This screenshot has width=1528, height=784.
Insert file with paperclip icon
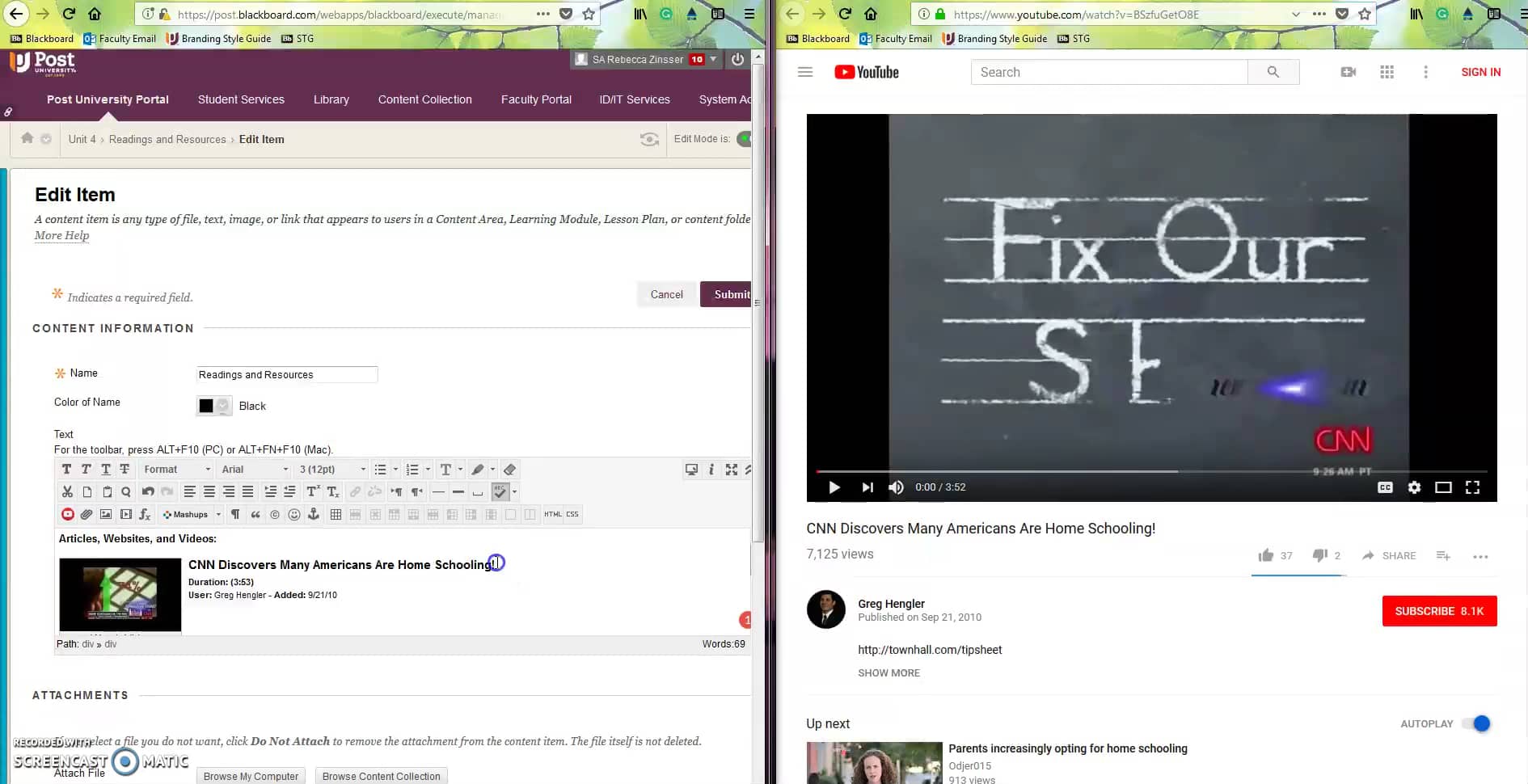coord(87,514)
